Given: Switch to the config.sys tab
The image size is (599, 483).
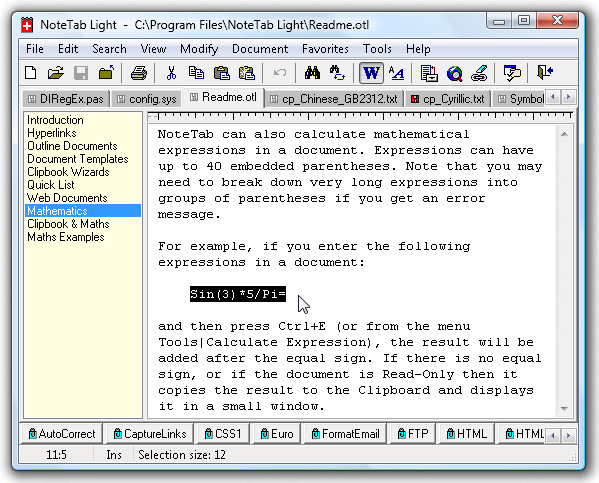Looking at the screenshot, I should pyautogui.click(x=147, y=99).
